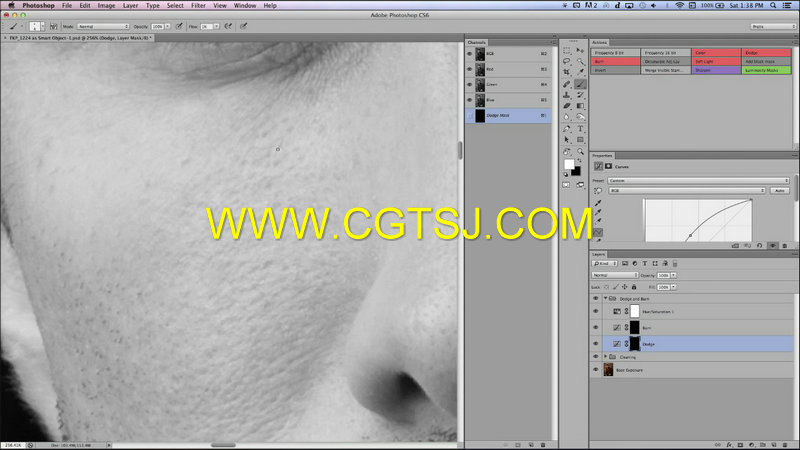Image resolution: width=800 pixels, height=450 pixels.
Task: Hide the Burn layer
Action: pos(595,328)
